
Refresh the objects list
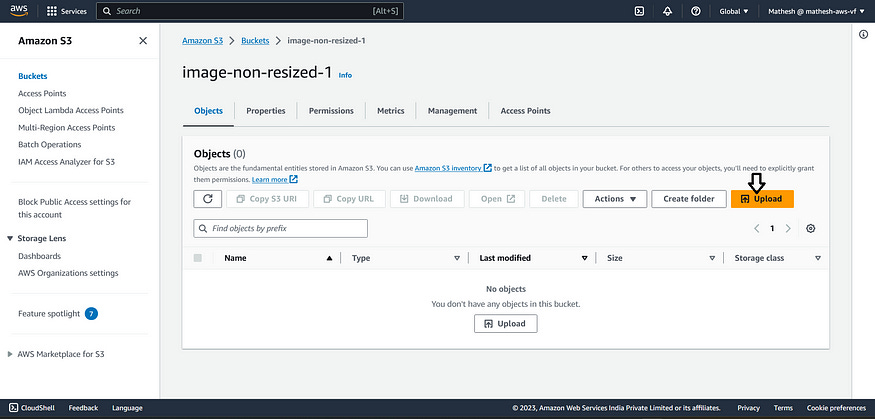pyautogui.click(x=208, y=199)
